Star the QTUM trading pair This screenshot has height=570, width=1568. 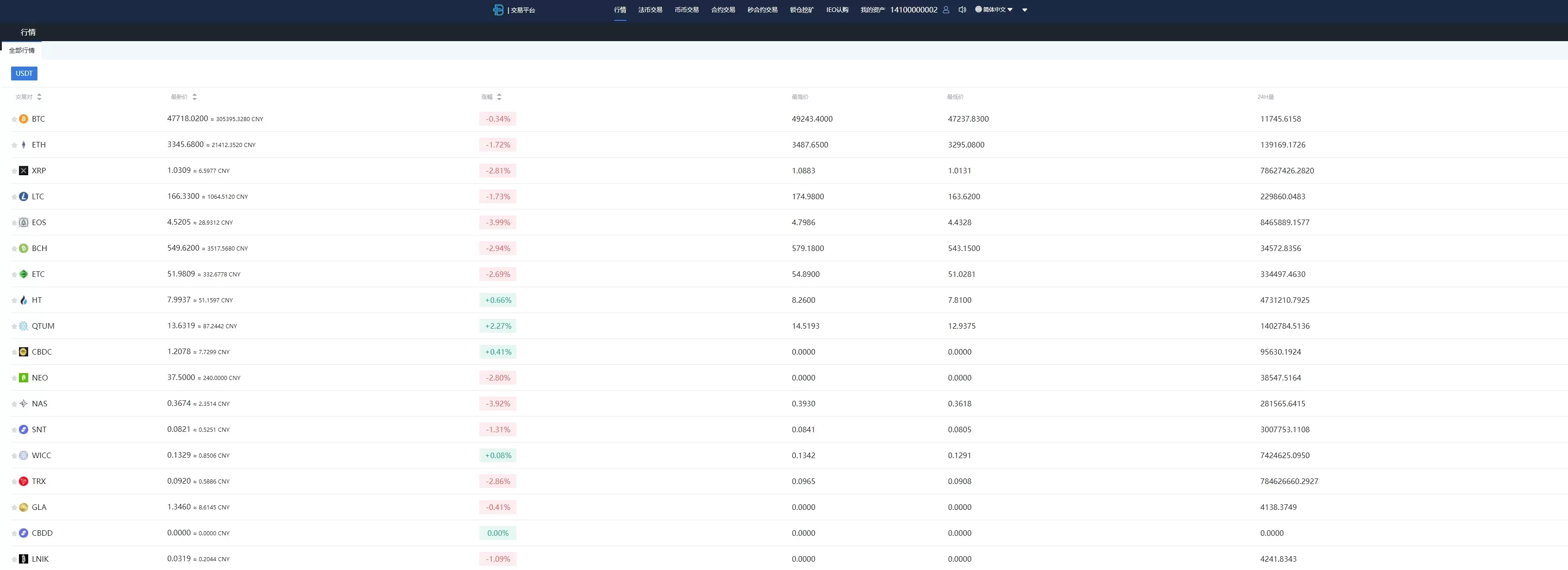(x=14, y=326)
